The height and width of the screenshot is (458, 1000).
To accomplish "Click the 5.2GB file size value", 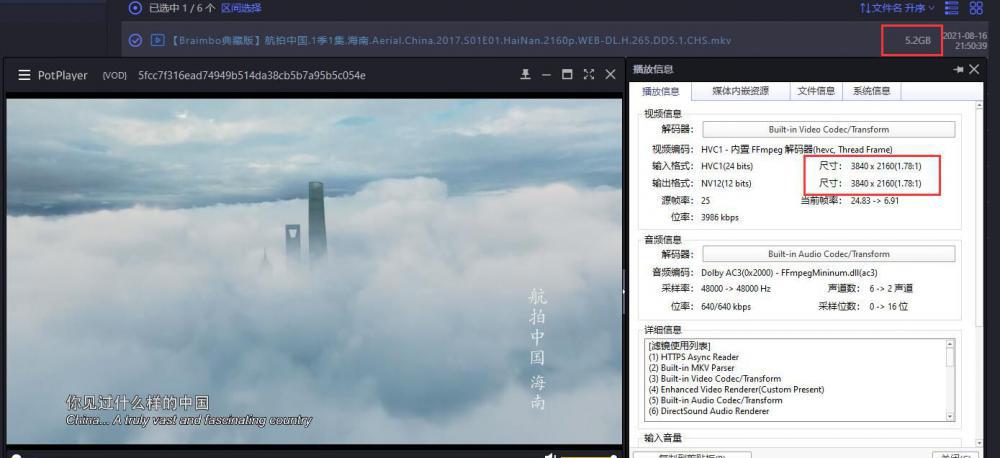I will 918,40.
